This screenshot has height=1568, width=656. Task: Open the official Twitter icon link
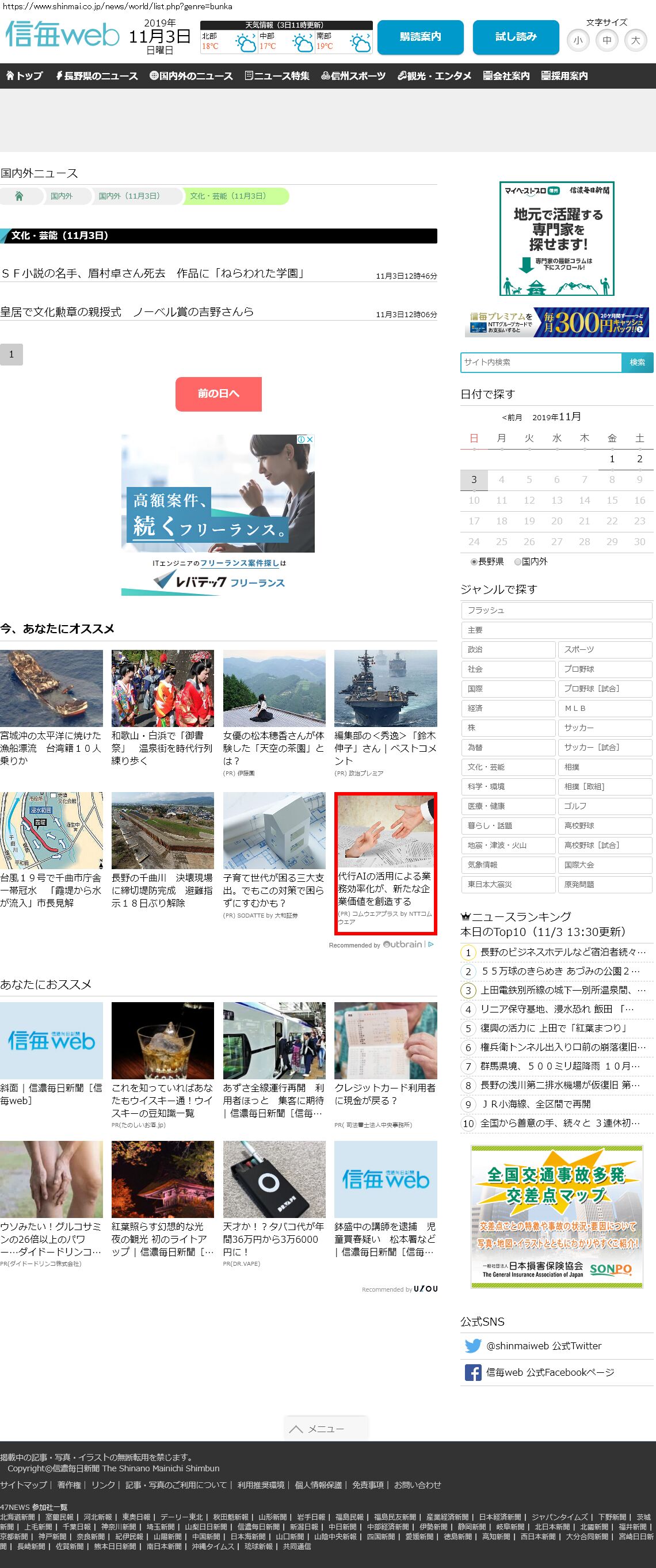pos(473,1346)
